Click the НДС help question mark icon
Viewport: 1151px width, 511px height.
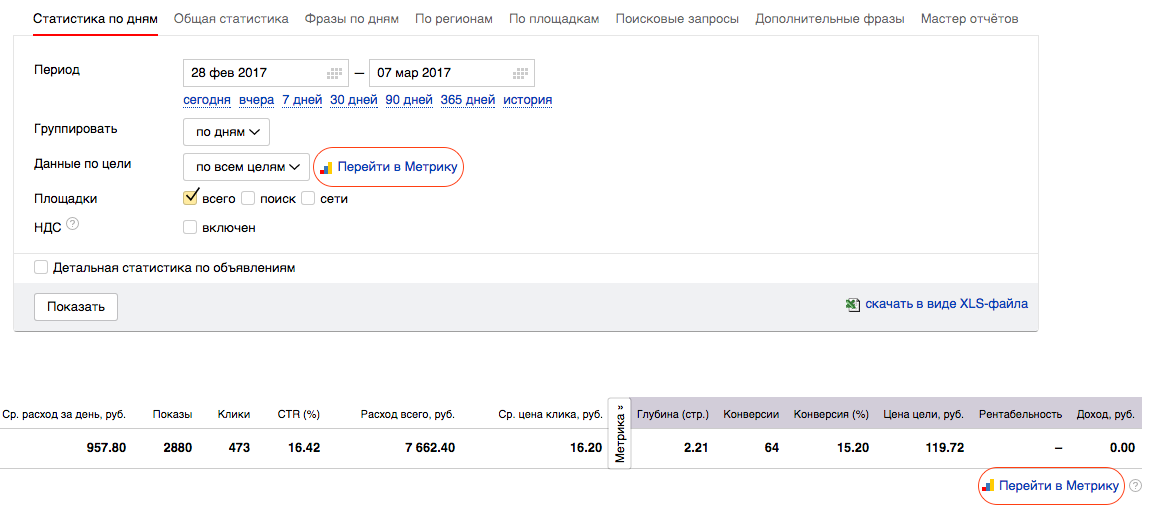point(72,225)
